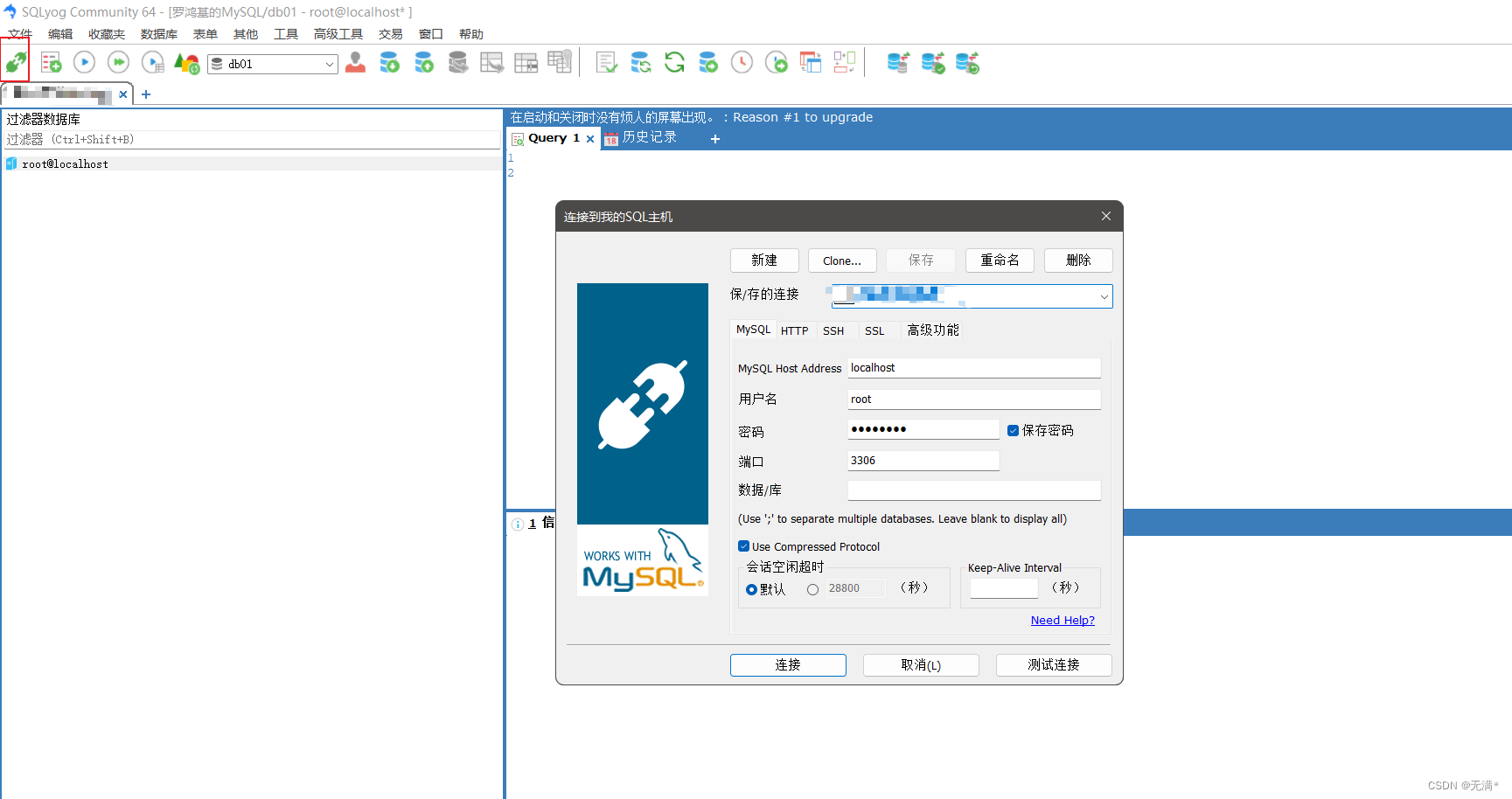Click the new connection plug icon
This screenshot has height=799, width=1512.
[16, 62]
